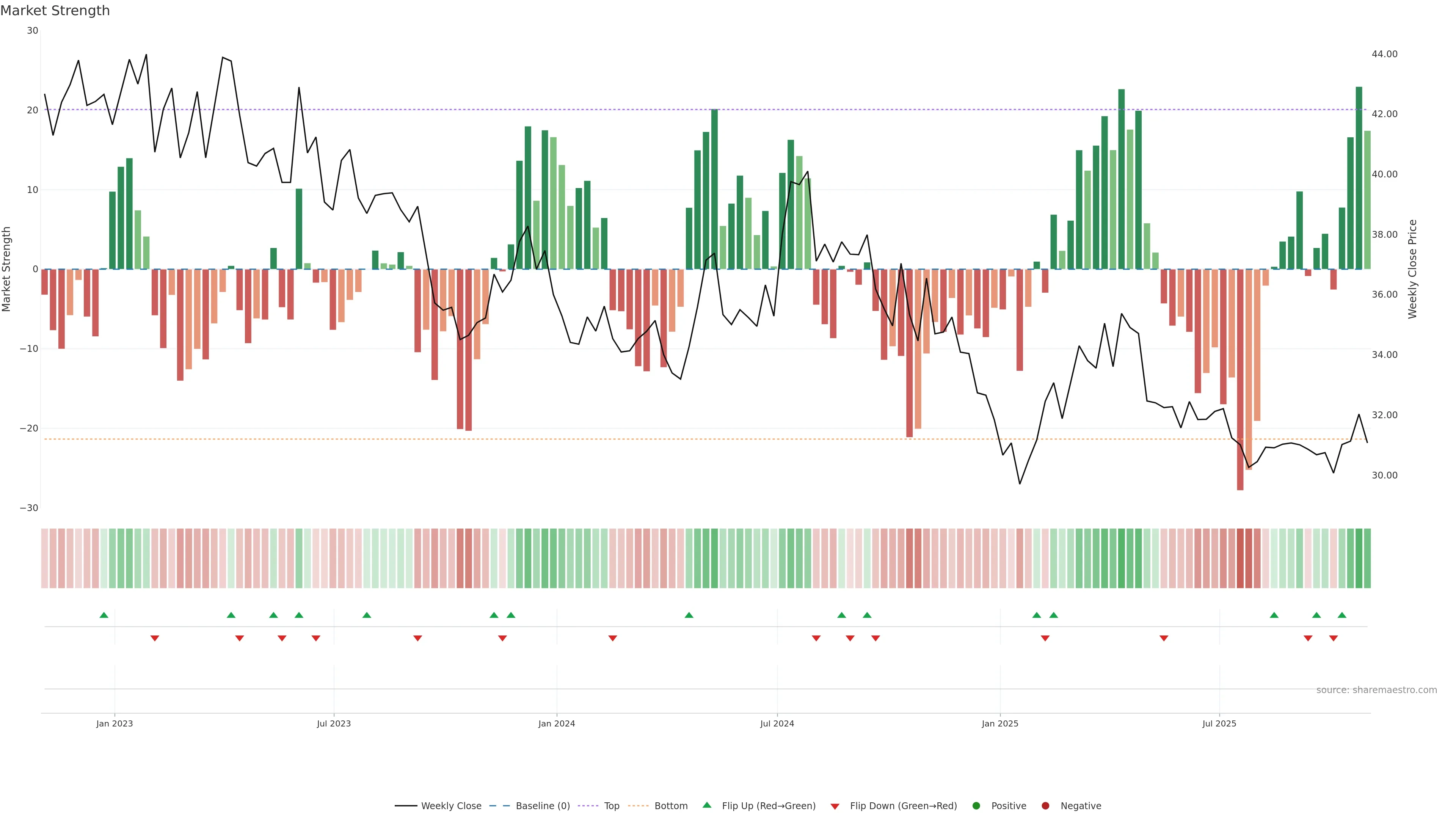Click Jan 2024 x-axis label

pyautogui.click(x=556, y=723)
